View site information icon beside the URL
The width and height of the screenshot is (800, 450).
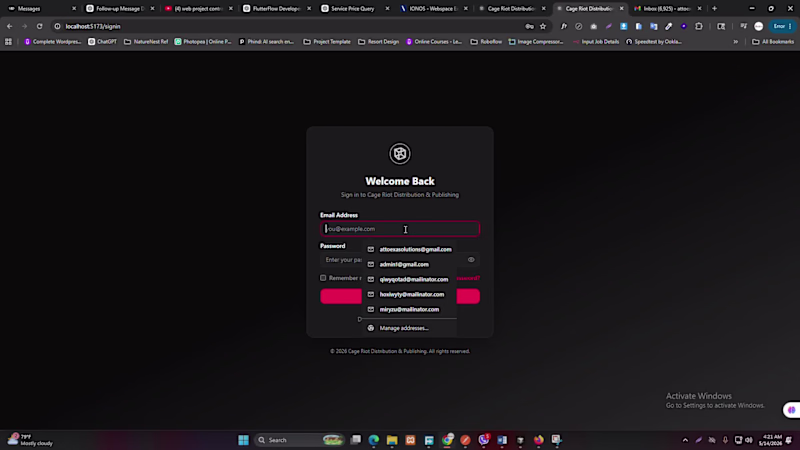click(57, 26)
